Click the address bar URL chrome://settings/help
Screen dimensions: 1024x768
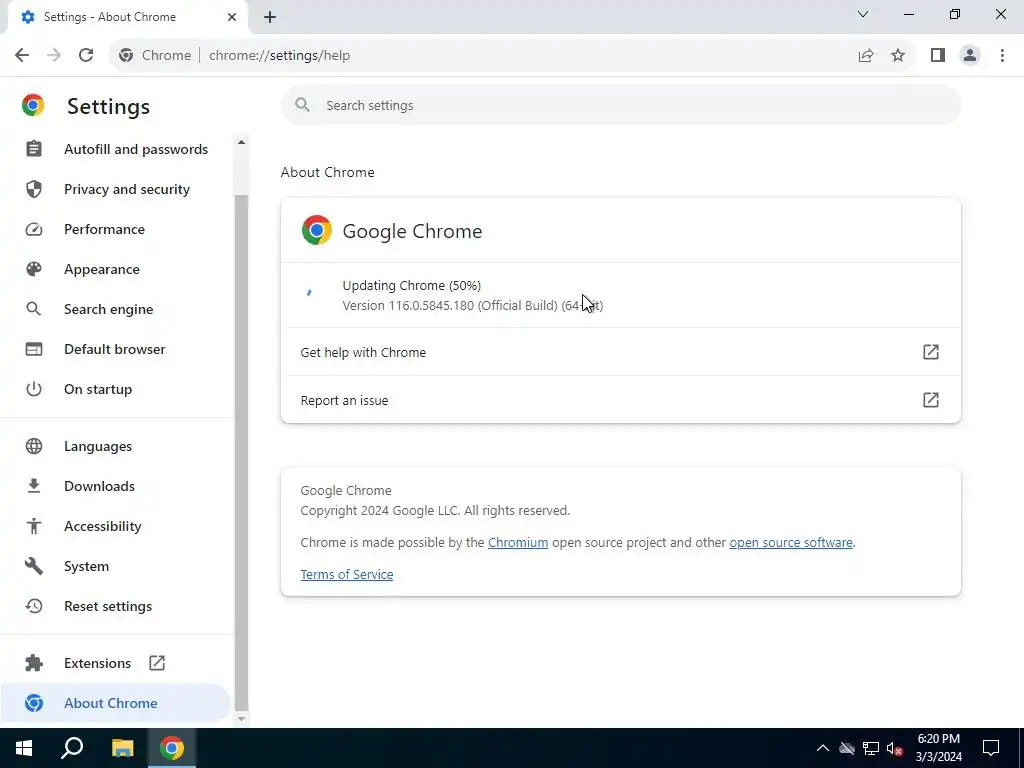click(280, 56)
